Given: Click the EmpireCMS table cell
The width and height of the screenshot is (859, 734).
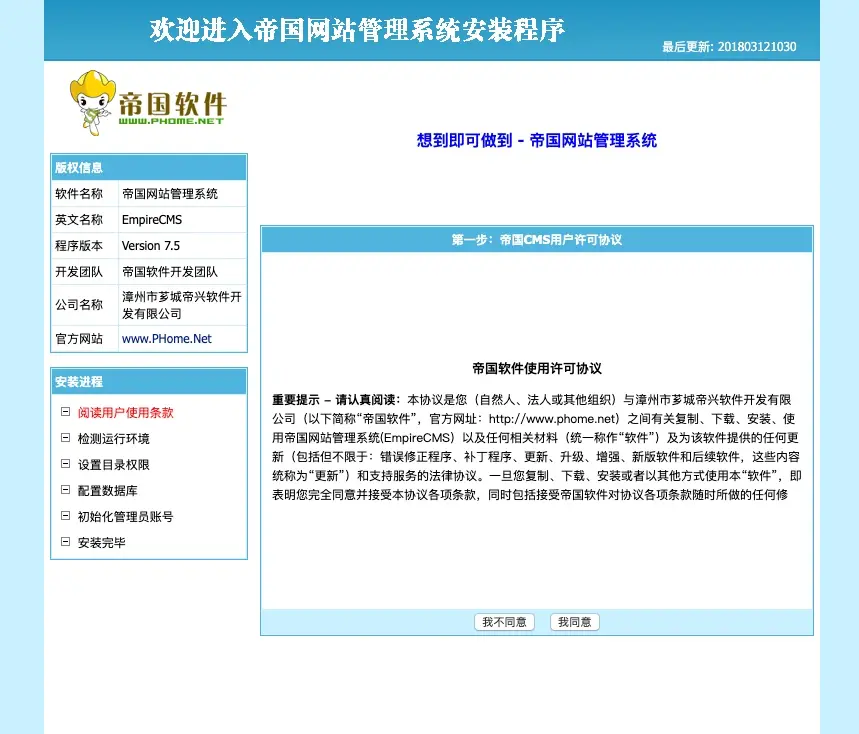Looking at the screenshot, I should 182,220.
